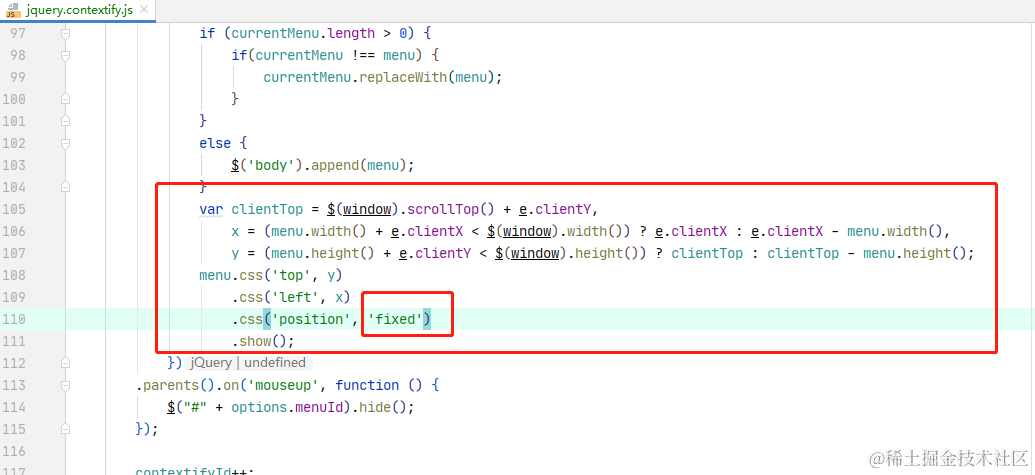Collapse the mouseup function at line 113
1035x475 pixels.
coord(65,385)
